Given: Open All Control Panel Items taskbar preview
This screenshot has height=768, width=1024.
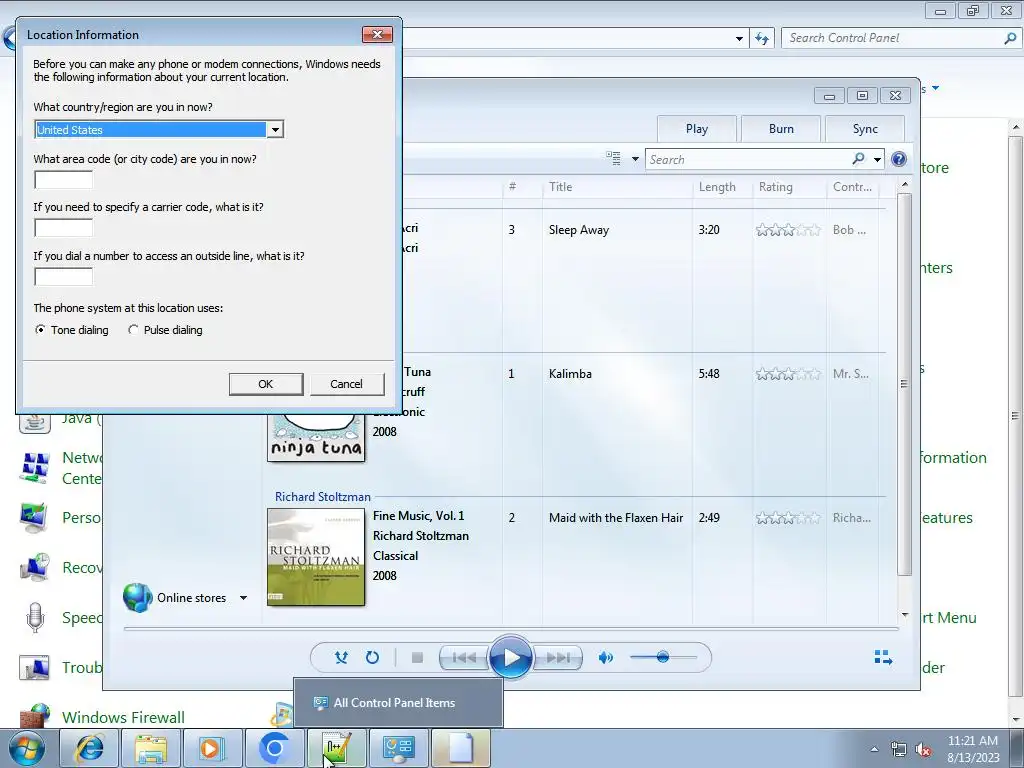Looking at the screenshot, I should point(398,703).
